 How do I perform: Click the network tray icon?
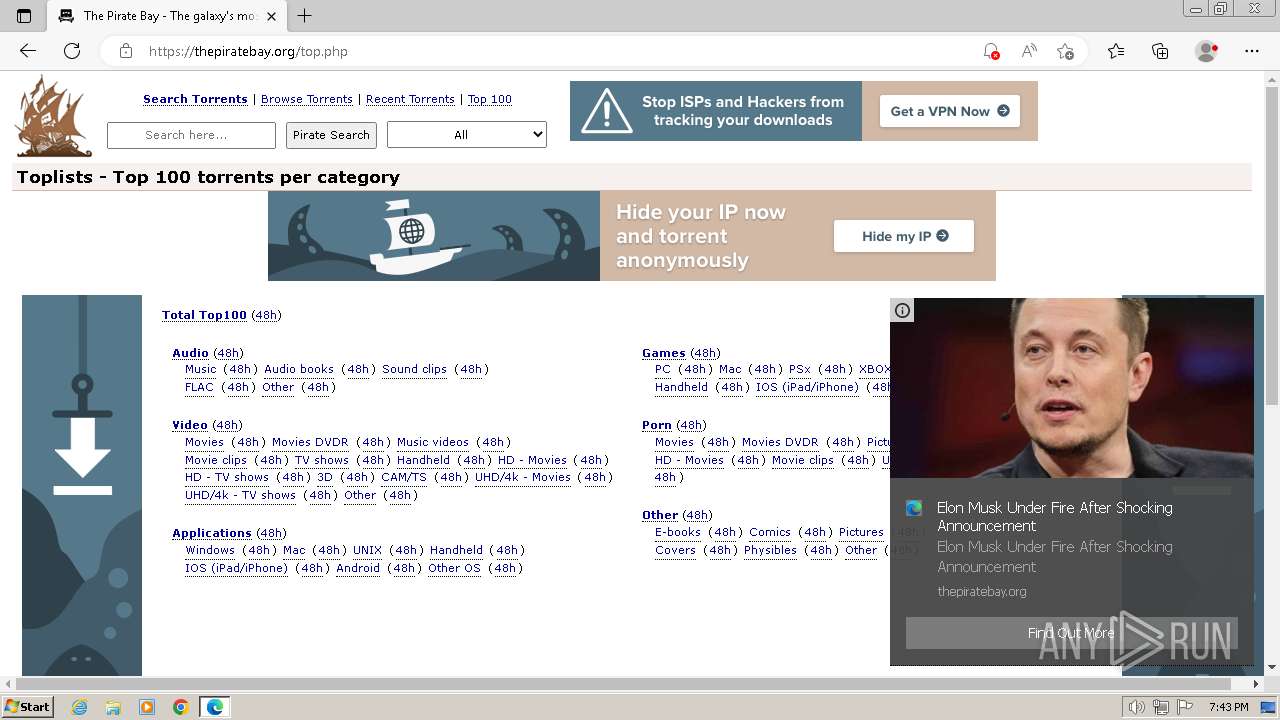click(1161, 707)
